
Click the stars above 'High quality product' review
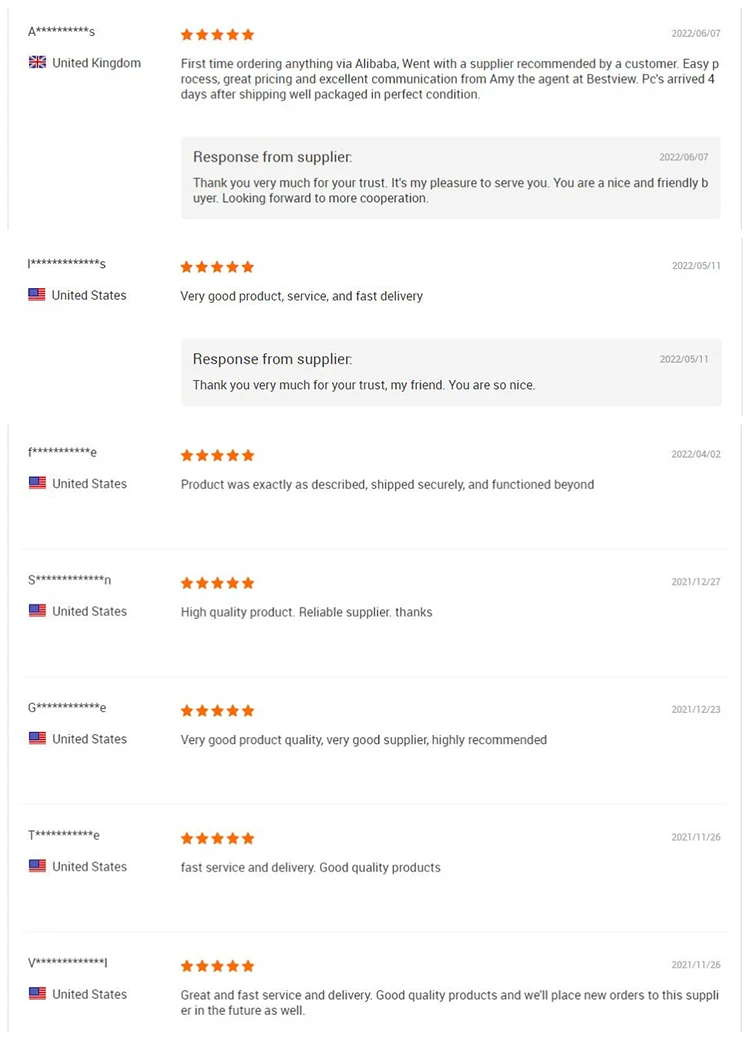pos(217,583)
